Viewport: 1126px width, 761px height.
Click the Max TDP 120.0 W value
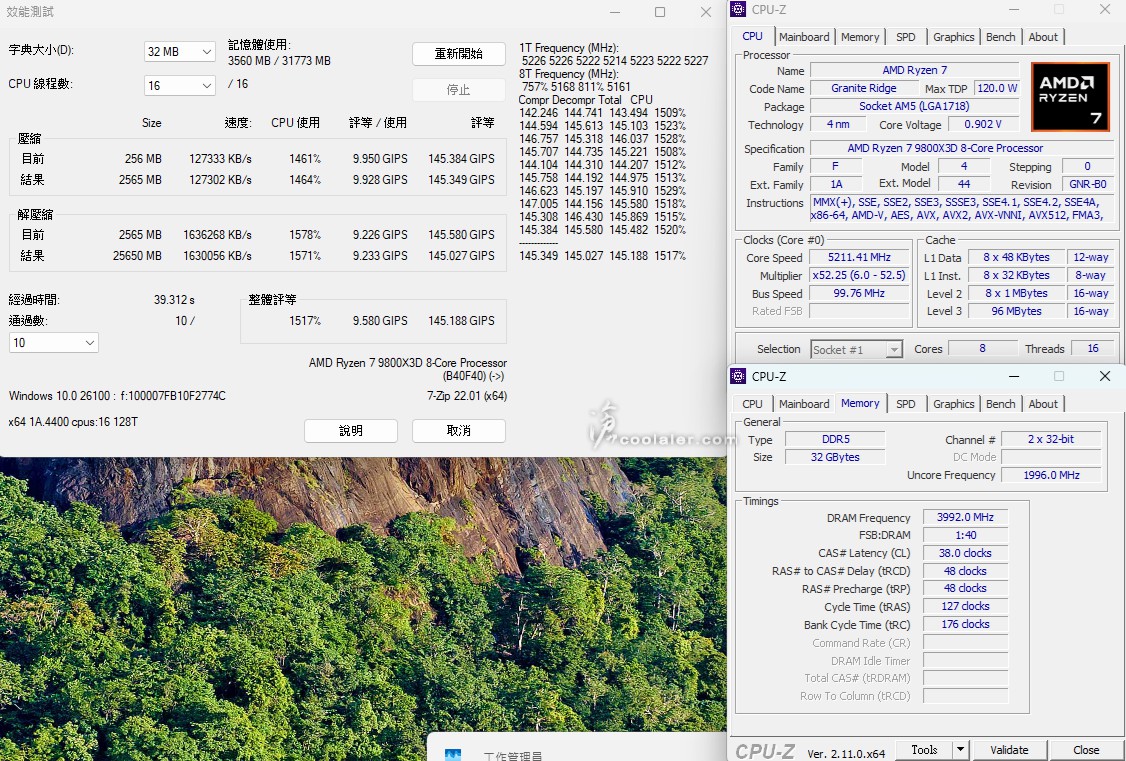click(997, 88)
